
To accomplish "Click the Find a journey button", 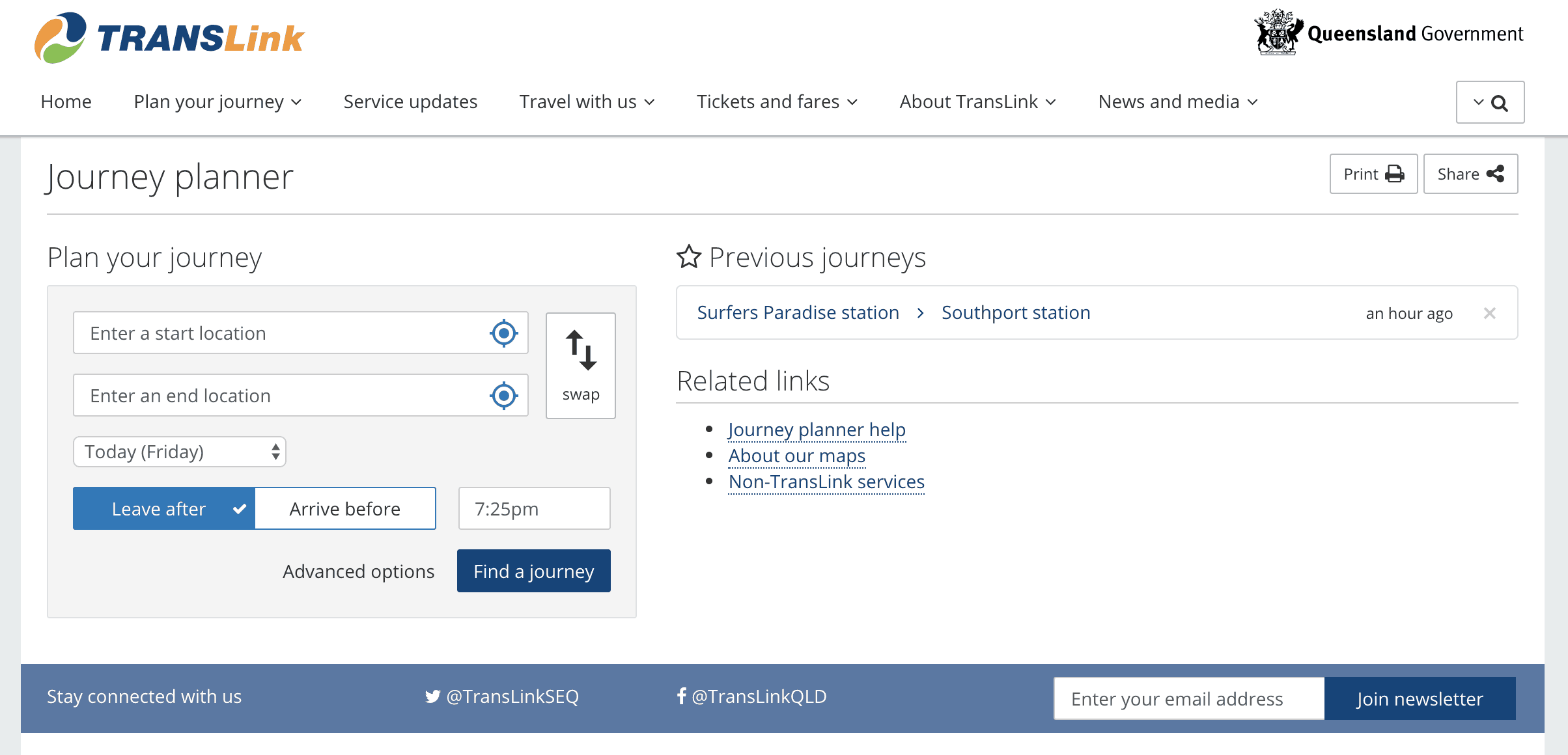I will coord(534,571).
